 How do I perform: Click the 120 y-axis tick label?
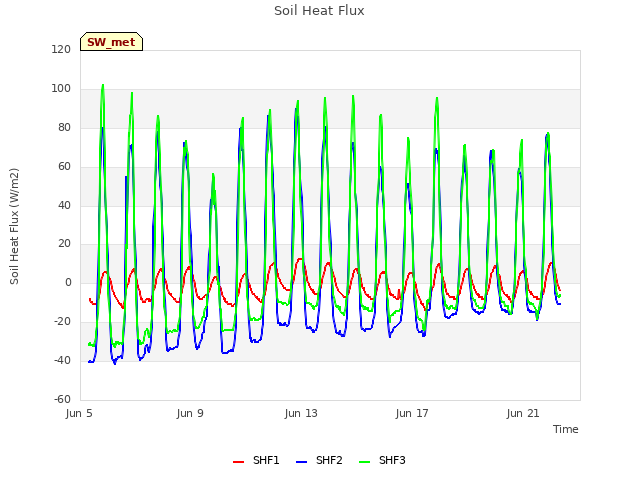pyautogui.click(x=61, y=49)
